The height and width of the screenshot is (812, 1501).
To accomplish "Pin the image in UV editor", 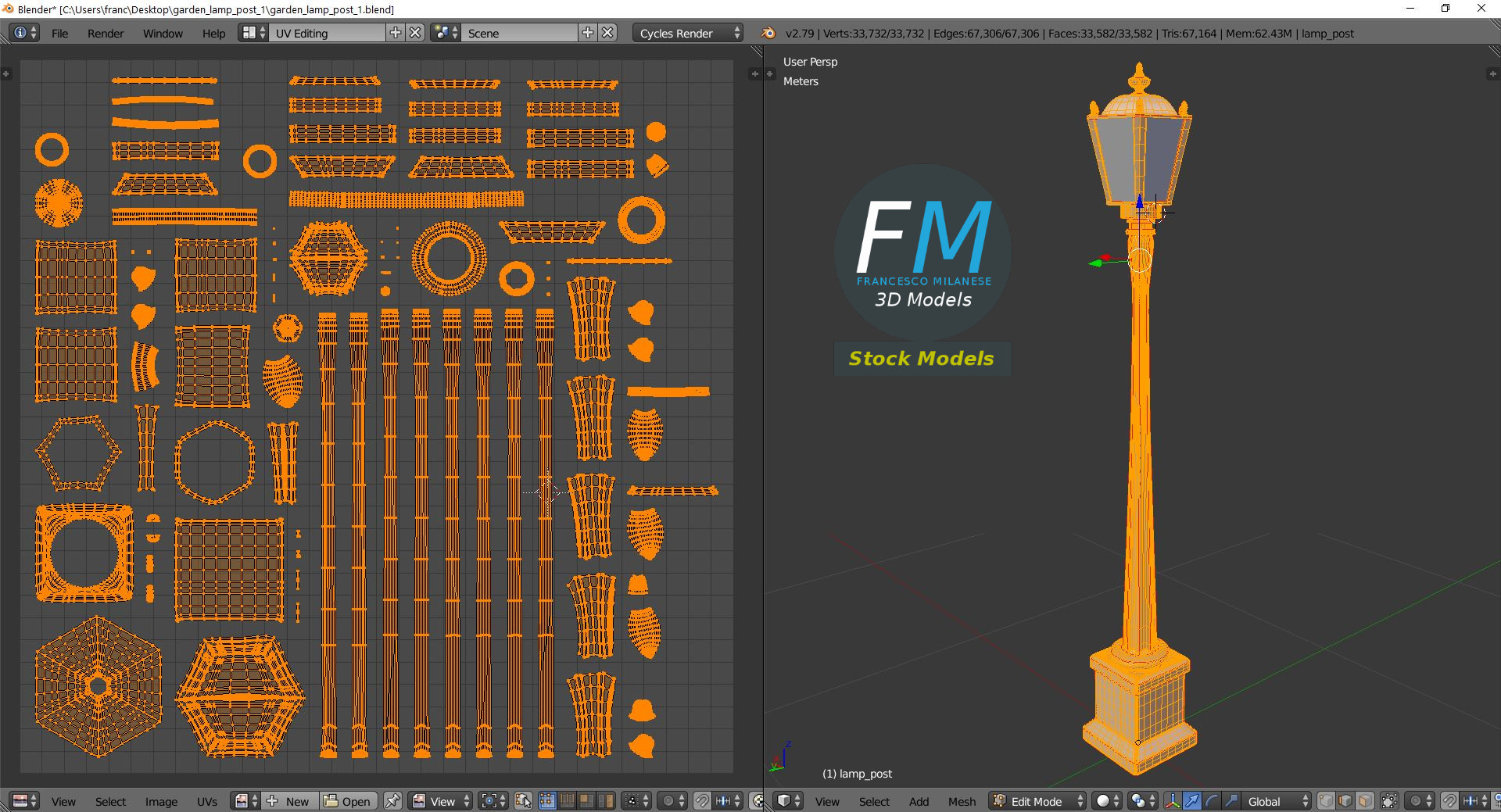I will [392, 801].
